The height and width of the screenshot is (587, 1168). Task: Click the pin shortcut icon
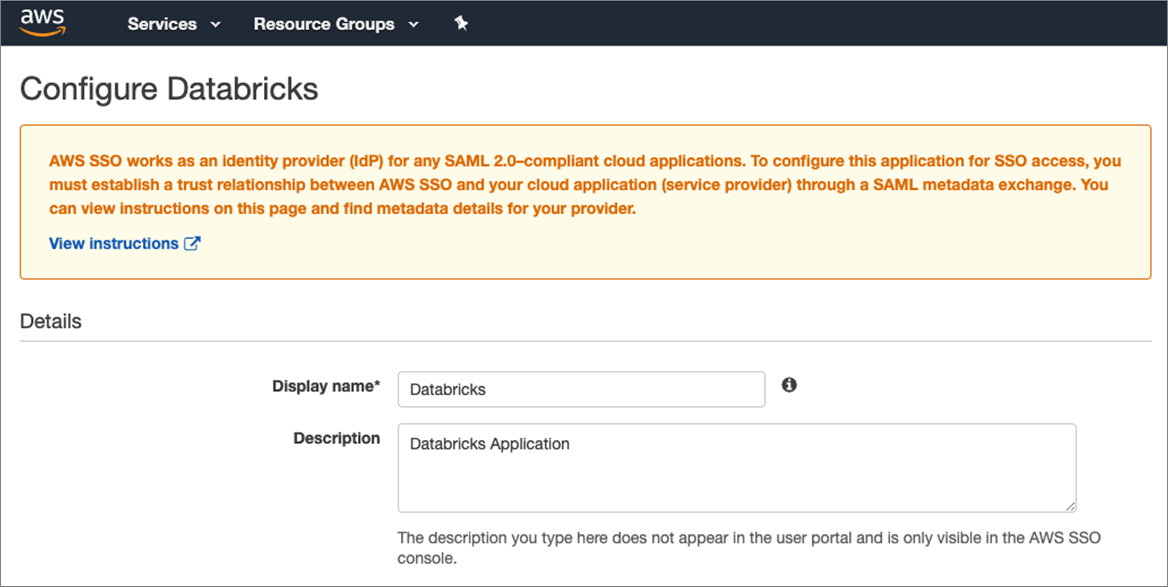click(461, 23)
